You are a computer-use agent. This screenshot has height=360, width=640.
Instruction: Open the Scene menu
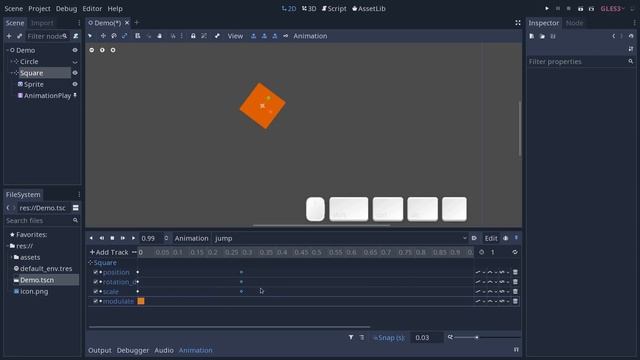[13, 9]
